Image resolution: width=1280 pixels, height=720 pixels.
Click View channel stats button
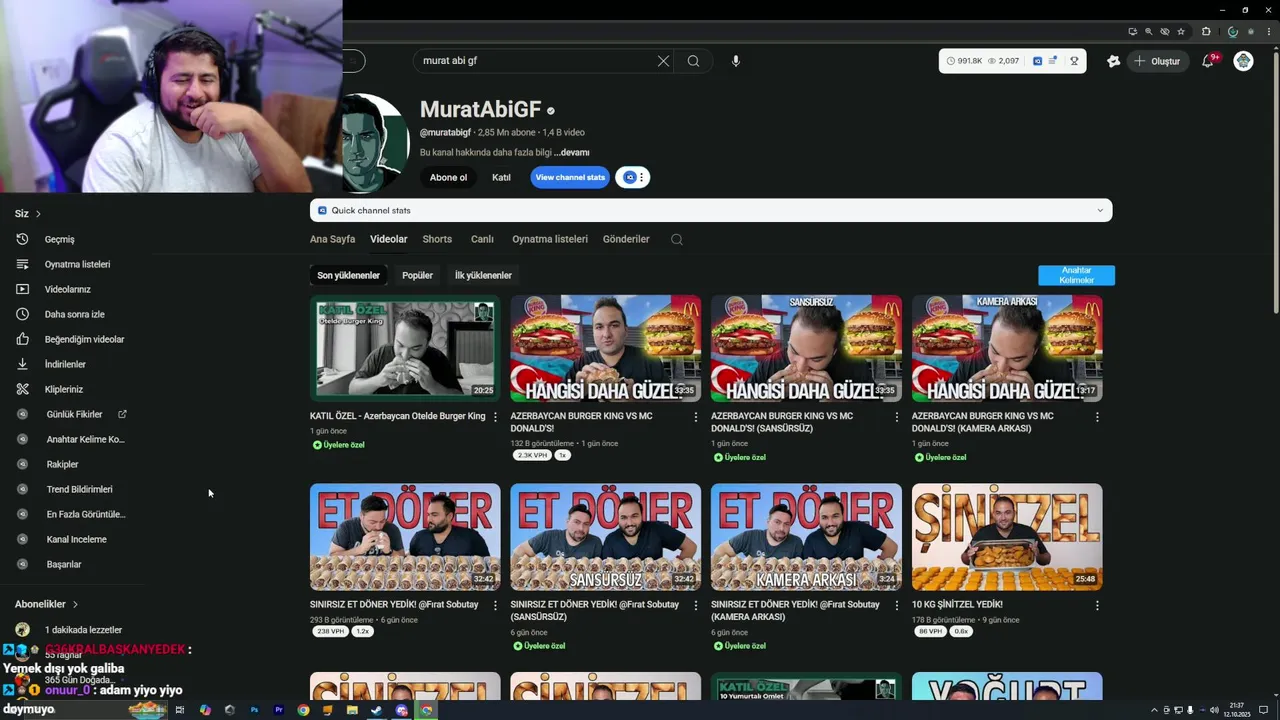(x=570, y=177)
